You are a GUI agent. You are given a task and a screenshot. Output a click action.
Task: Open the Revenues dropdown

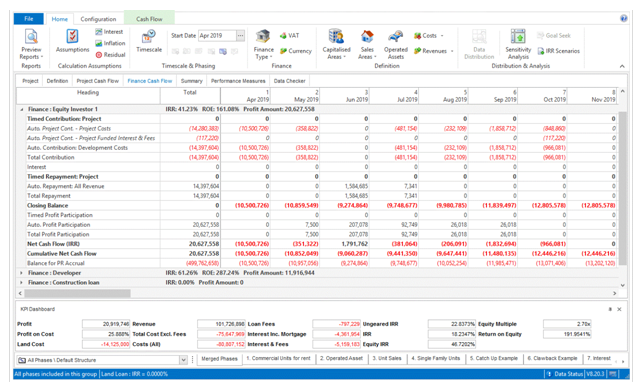[434, 51]
